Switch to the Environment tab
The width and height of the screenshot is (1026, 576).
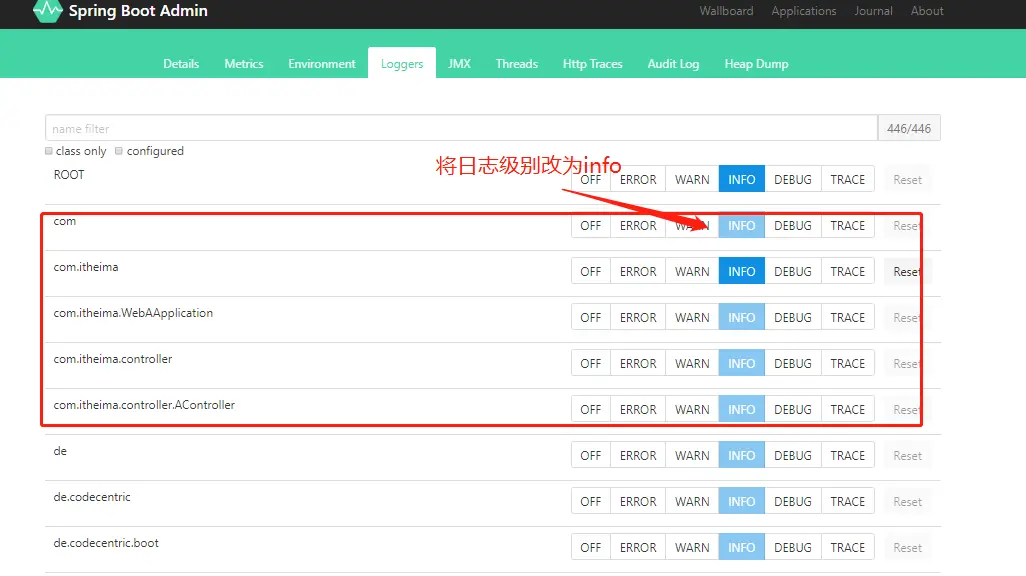(321, 63)
